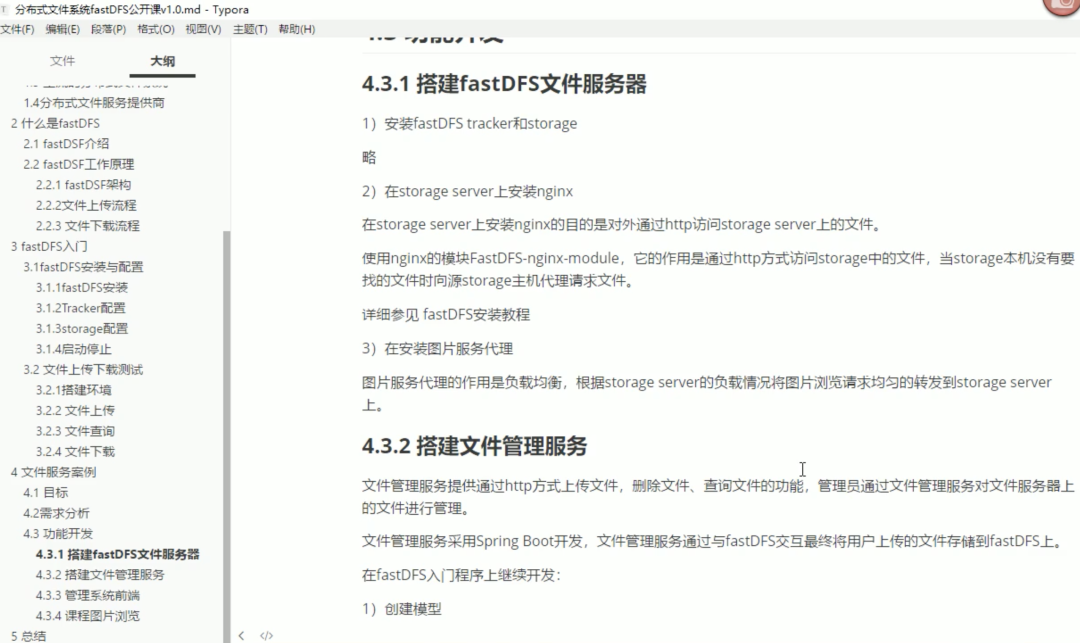
Task: Open the 文件(F) menu
Action: click(x=17, y=29)
